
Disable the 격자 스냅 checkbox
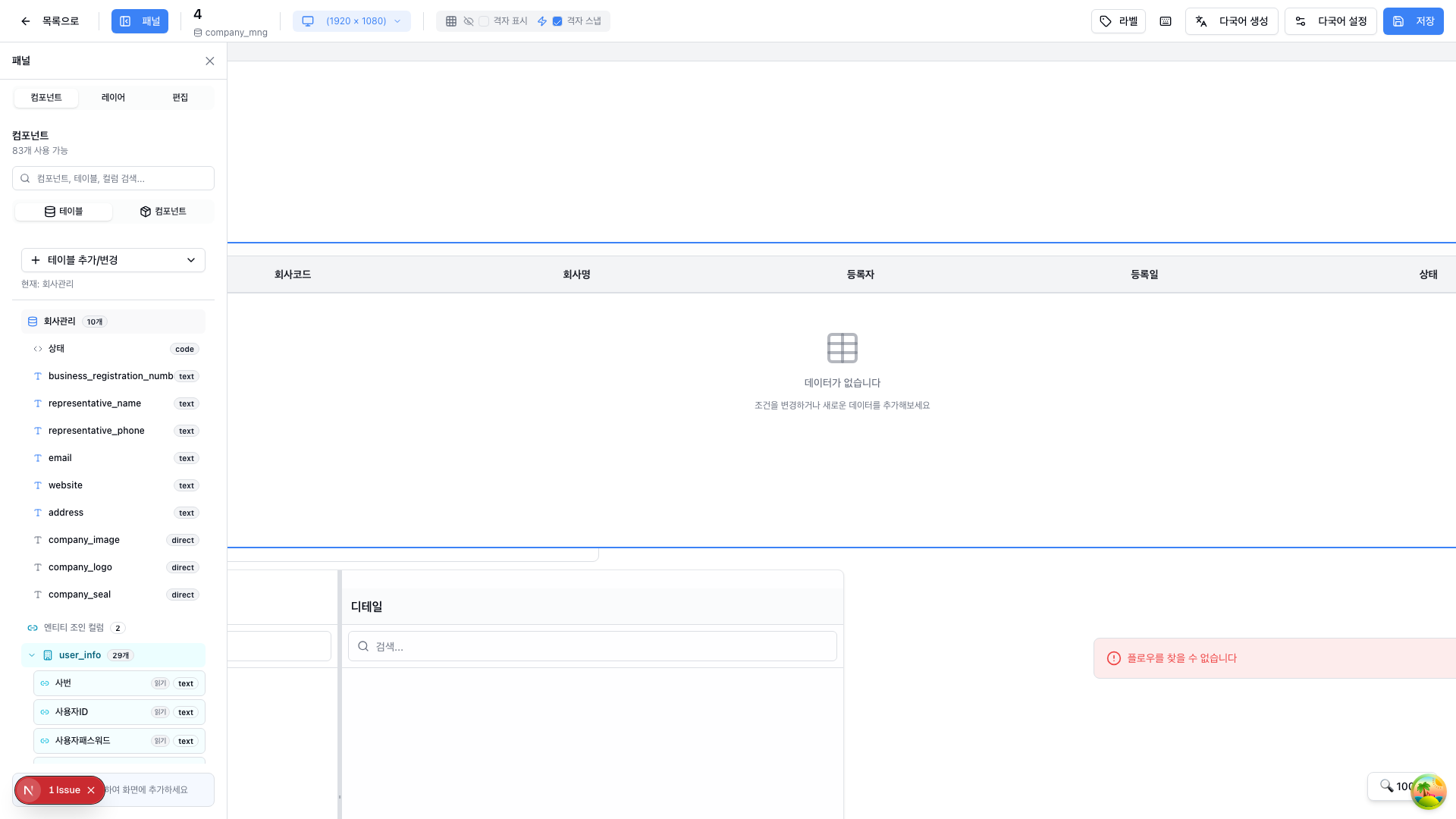(557, 21)
